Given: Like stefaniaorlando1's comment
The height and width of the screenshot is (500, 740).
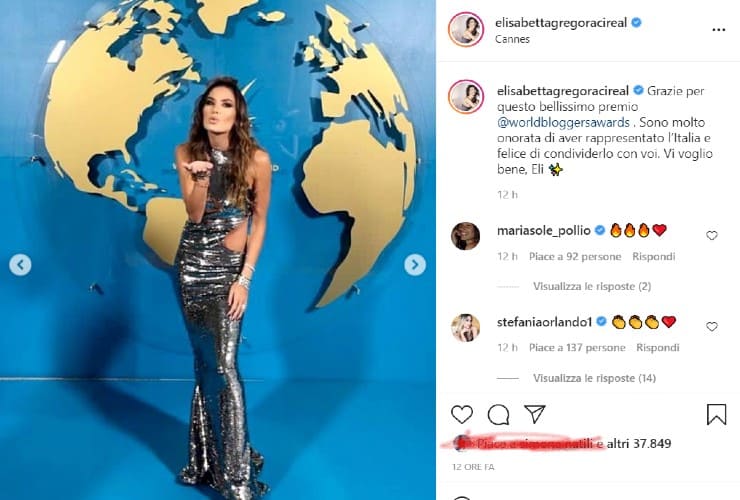Looking at the screenshot, I should pos(712,326).
